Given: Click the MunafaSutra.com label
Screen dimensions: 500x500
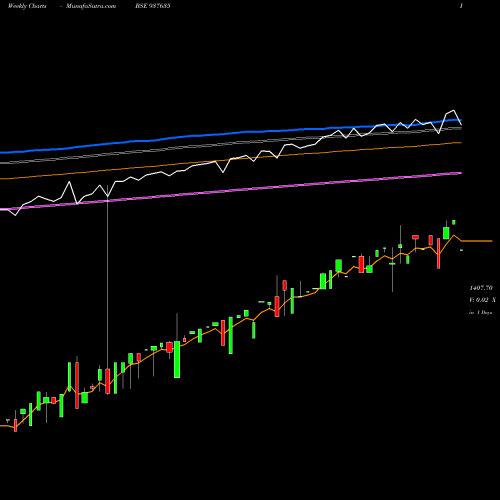Looking at the screenshot, I should (x=91, y=6).
